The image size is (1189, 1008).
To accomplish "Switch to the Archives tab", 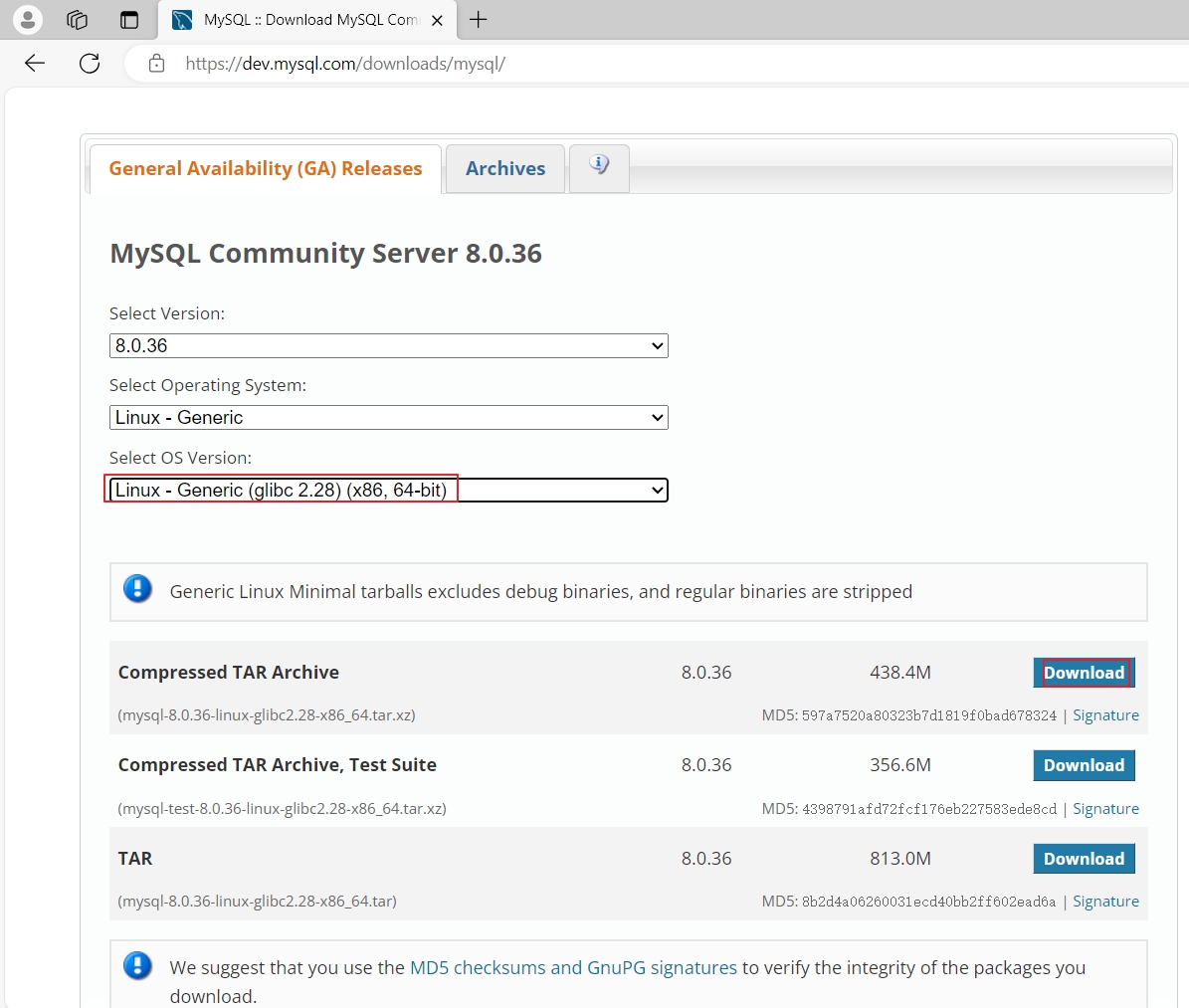I will 505,168.
